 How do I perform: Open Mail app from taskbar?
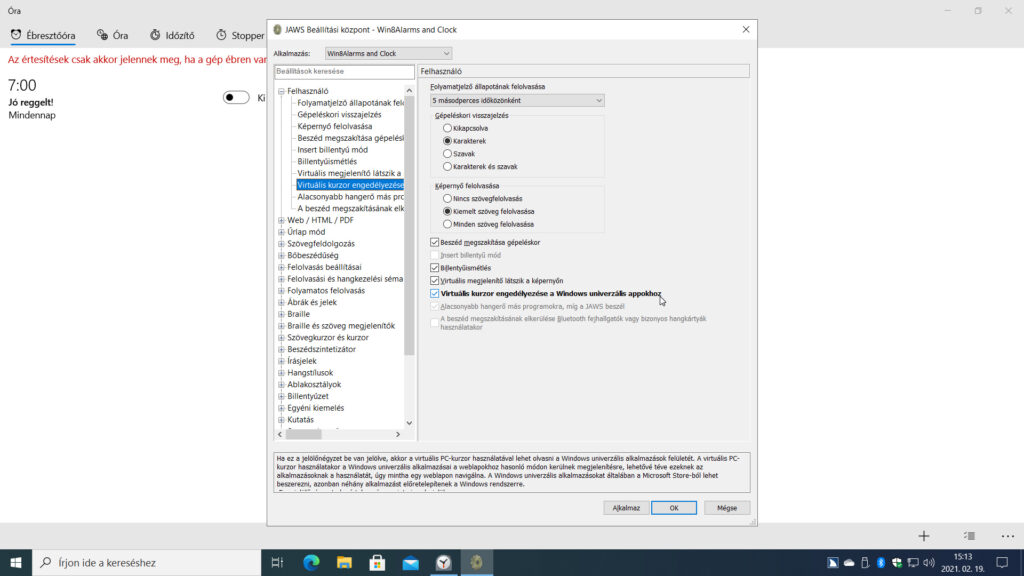click(411, 562)
